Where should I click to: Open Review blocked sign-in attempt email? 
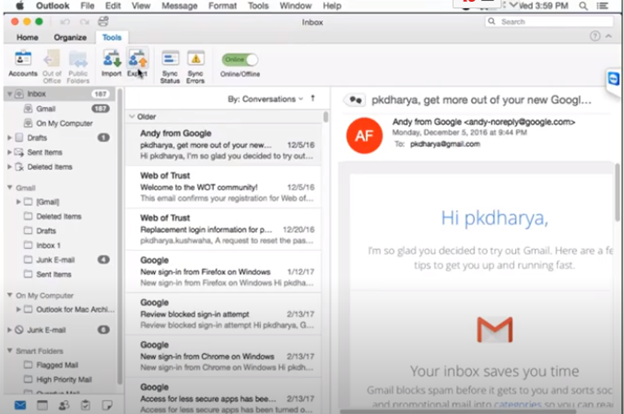tap(224, 314)
